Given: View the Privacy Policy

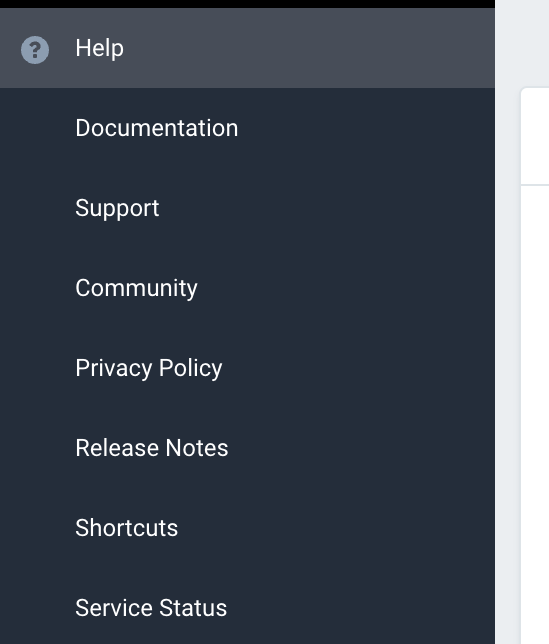Looking at the screenshot, I should 149,368.
